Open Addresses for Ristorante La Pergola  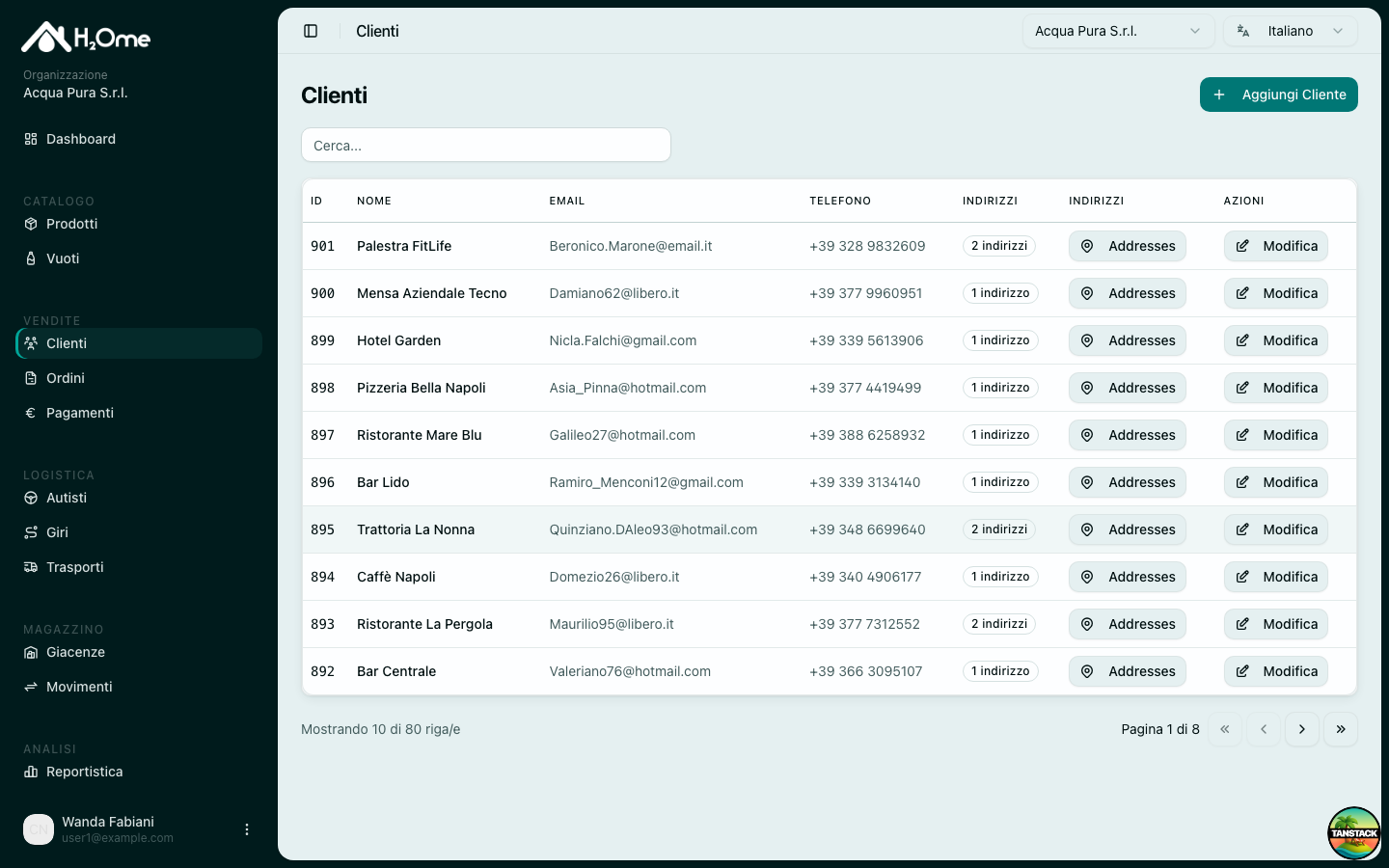(x=1128, y=624)
